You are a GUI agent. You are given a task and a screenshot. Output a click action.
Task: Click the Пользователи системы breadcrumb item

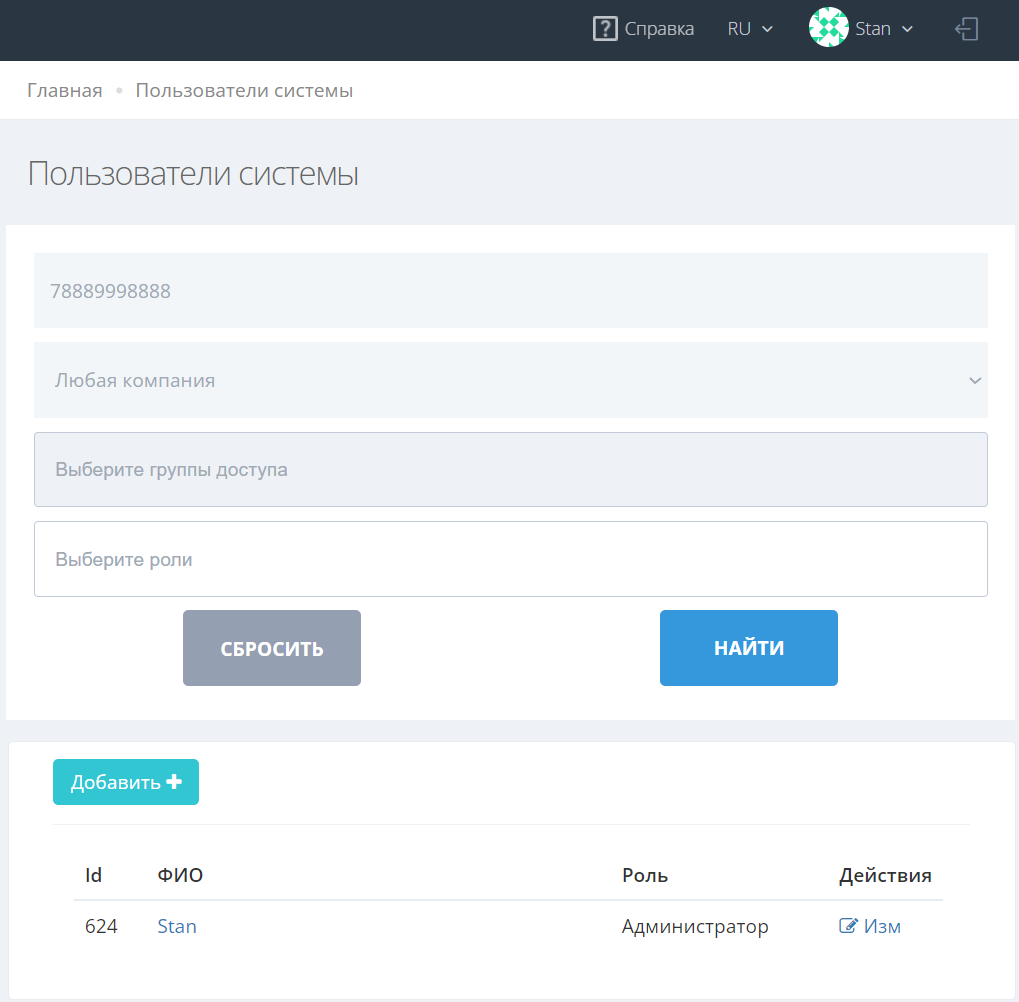(x=244, y=91)
